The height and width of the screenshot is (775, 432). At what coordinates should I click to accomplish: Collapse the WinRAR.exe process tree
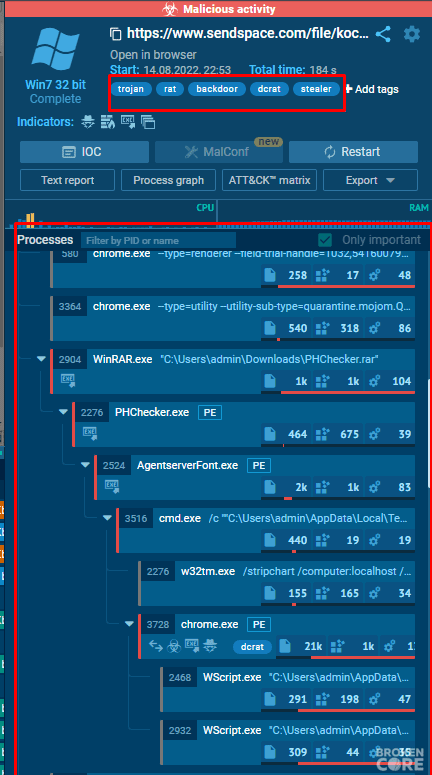point(42,359)
